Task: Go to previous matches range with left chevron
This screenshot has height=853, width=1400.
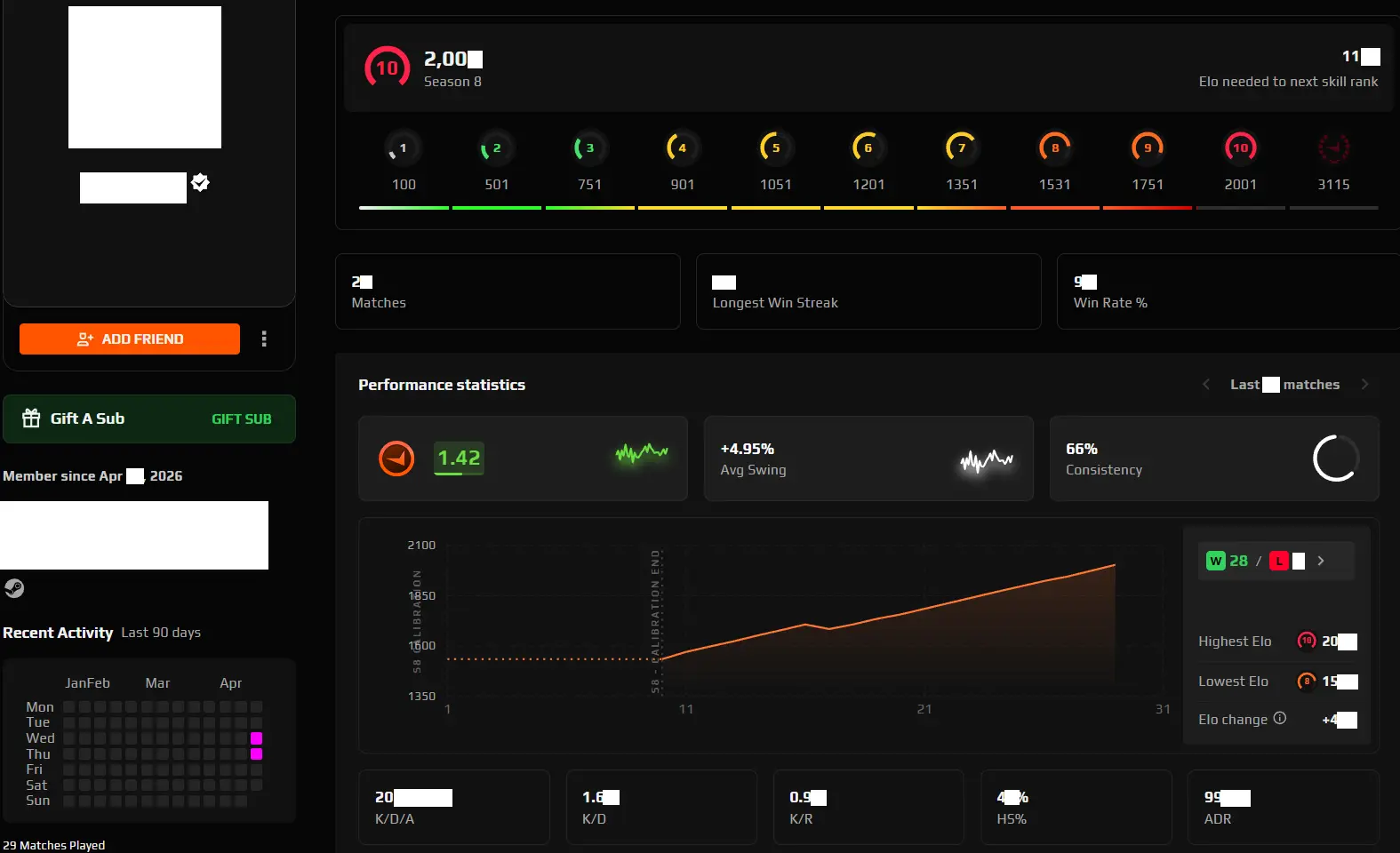Action: (1206, 385)
